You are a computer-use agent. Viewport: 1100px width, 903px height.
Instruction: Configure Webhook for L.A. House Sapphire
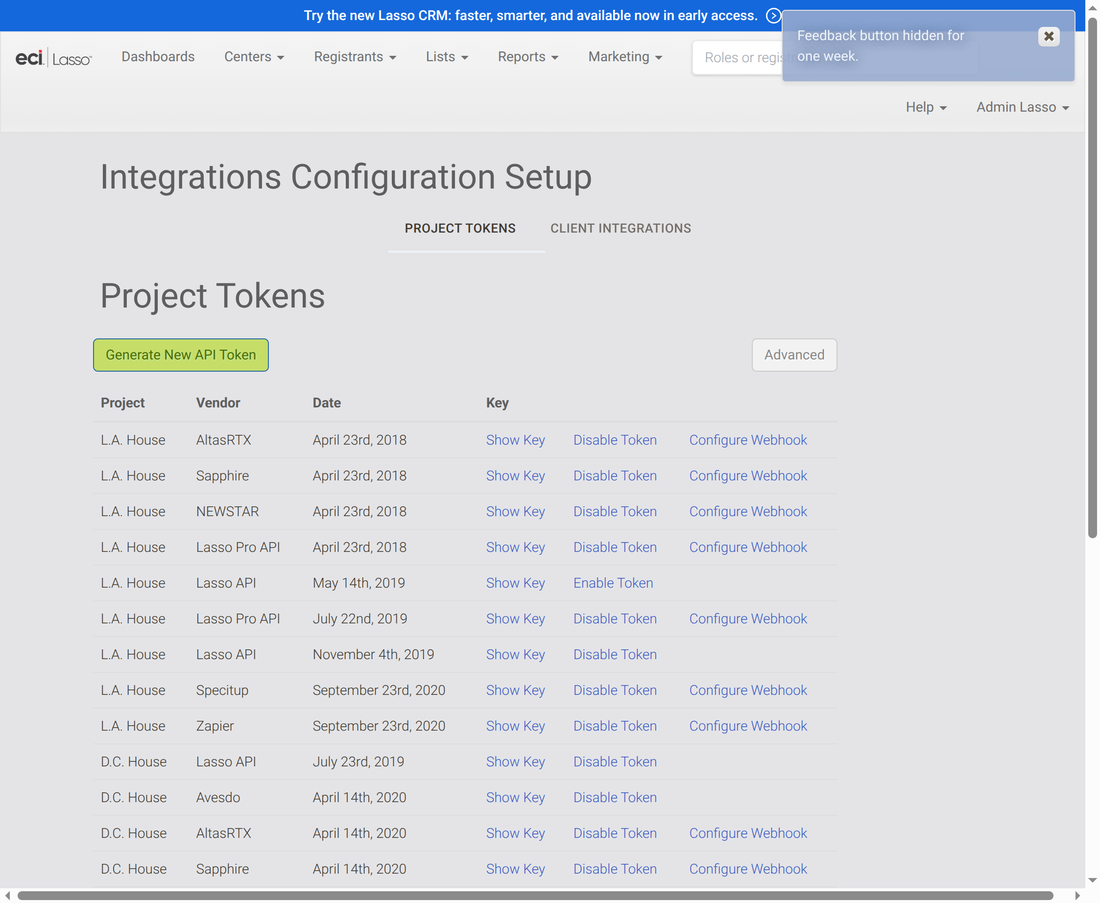pos(748,476)
